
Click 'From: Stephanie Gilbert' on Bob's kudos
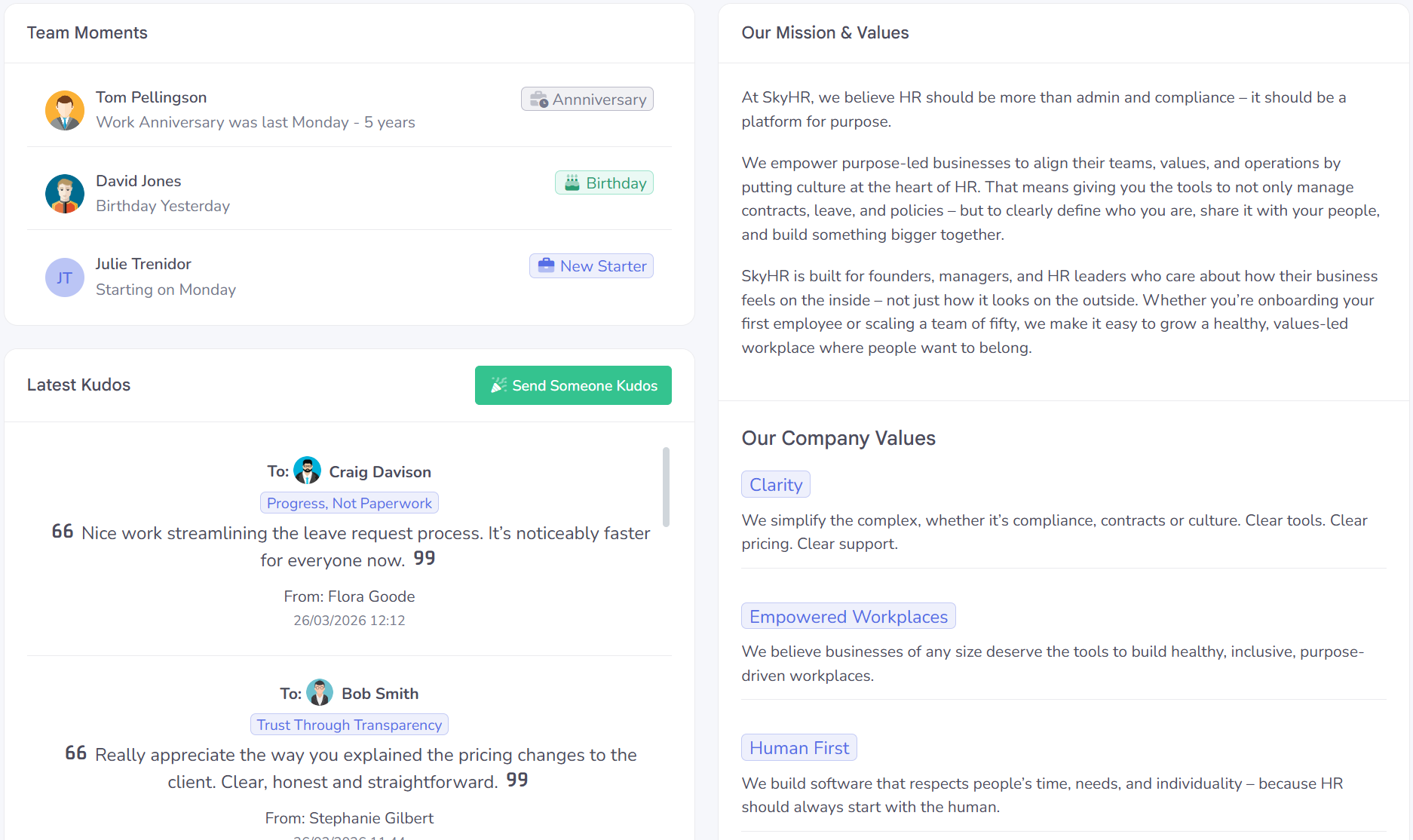tap(349, 818)
